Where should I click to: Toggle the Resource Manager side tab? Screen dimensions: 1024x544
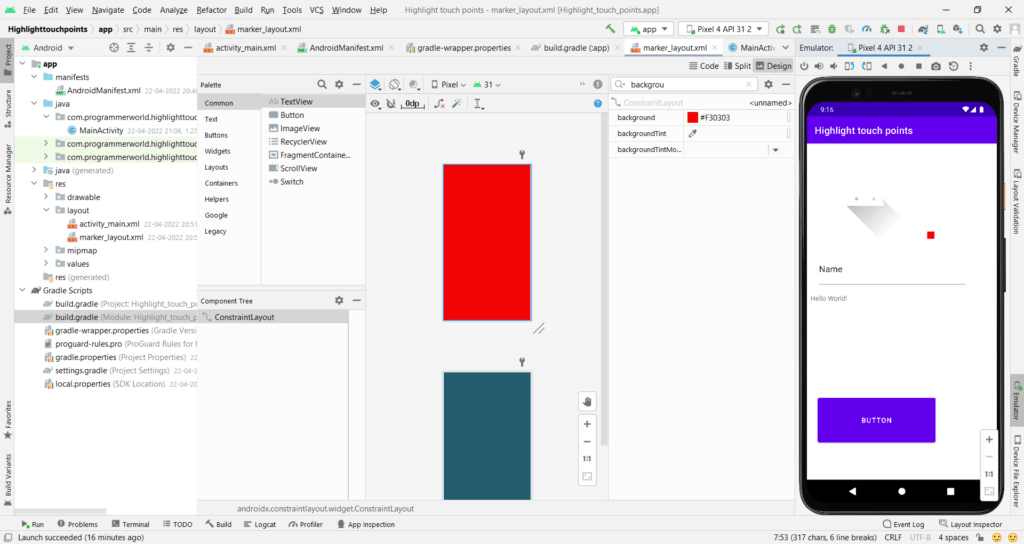click(x=8, y=179)
